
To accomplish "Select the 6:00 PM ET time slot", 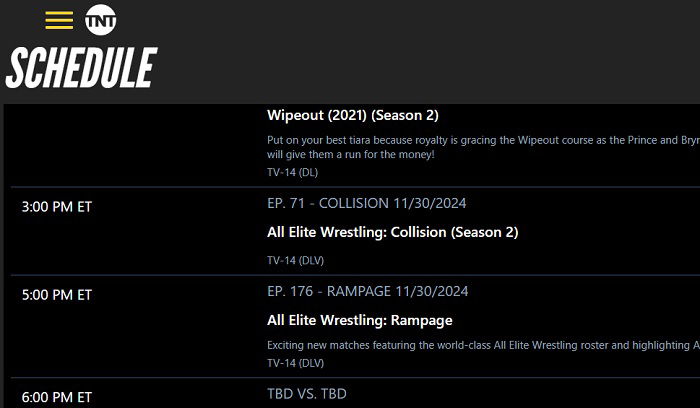I will 57,397.
